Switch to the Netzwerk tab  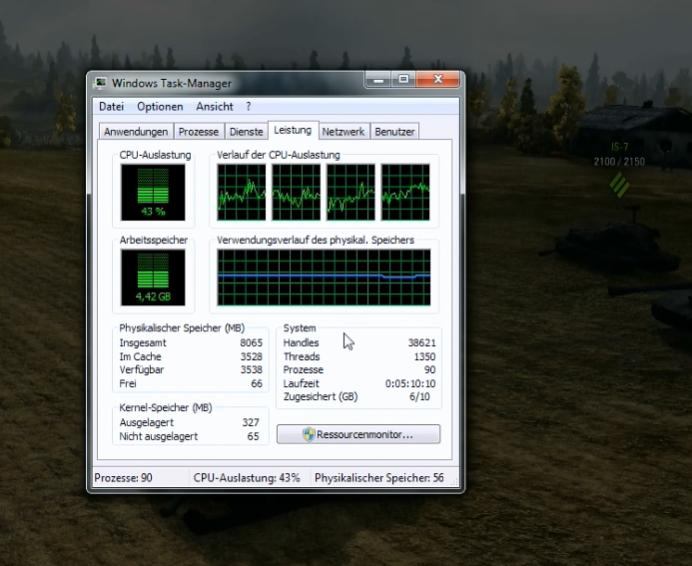[x=343, y=132]
